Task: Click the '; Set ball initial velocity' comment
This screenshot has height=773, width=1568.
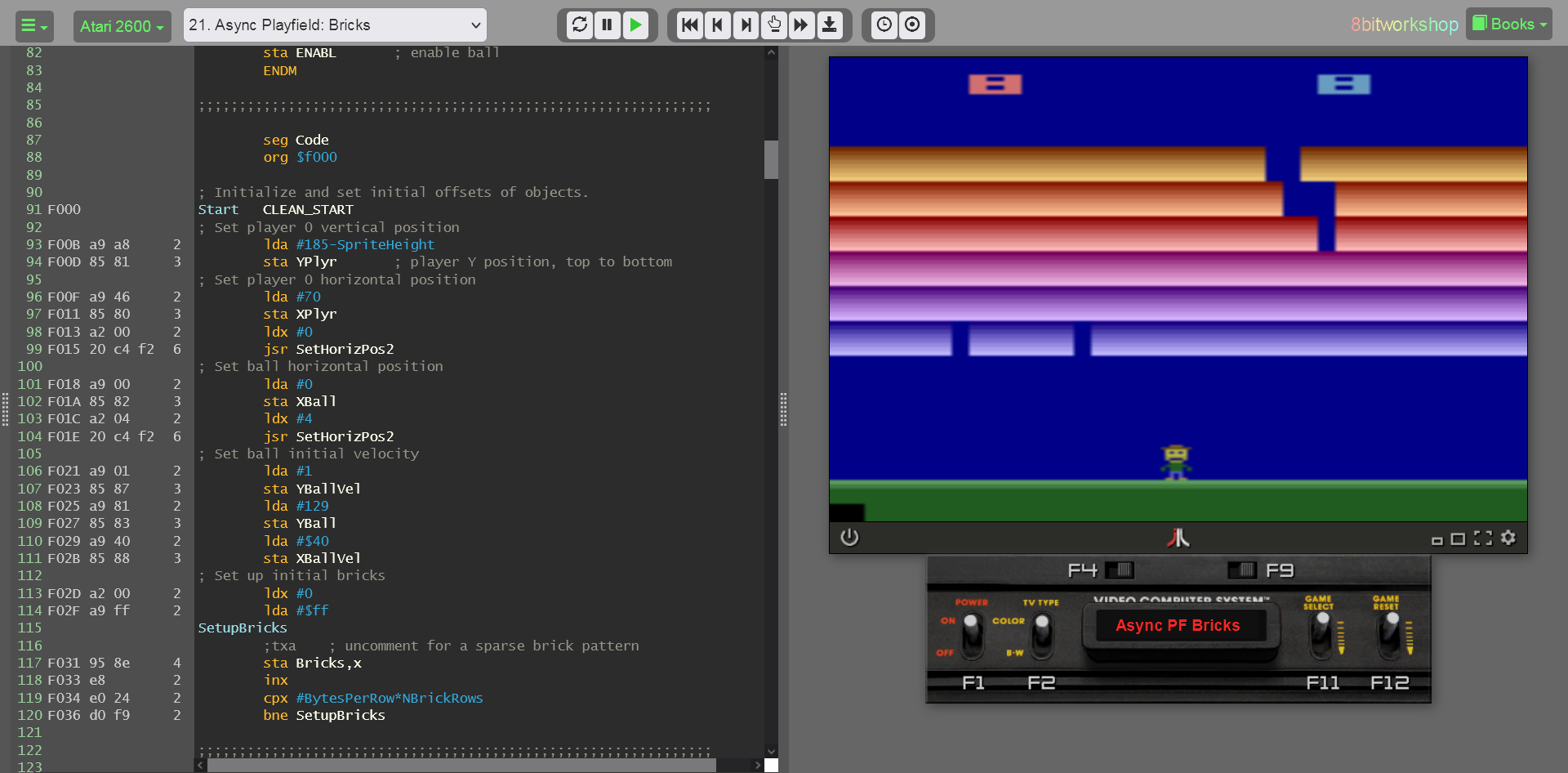Action: point(309,454)
